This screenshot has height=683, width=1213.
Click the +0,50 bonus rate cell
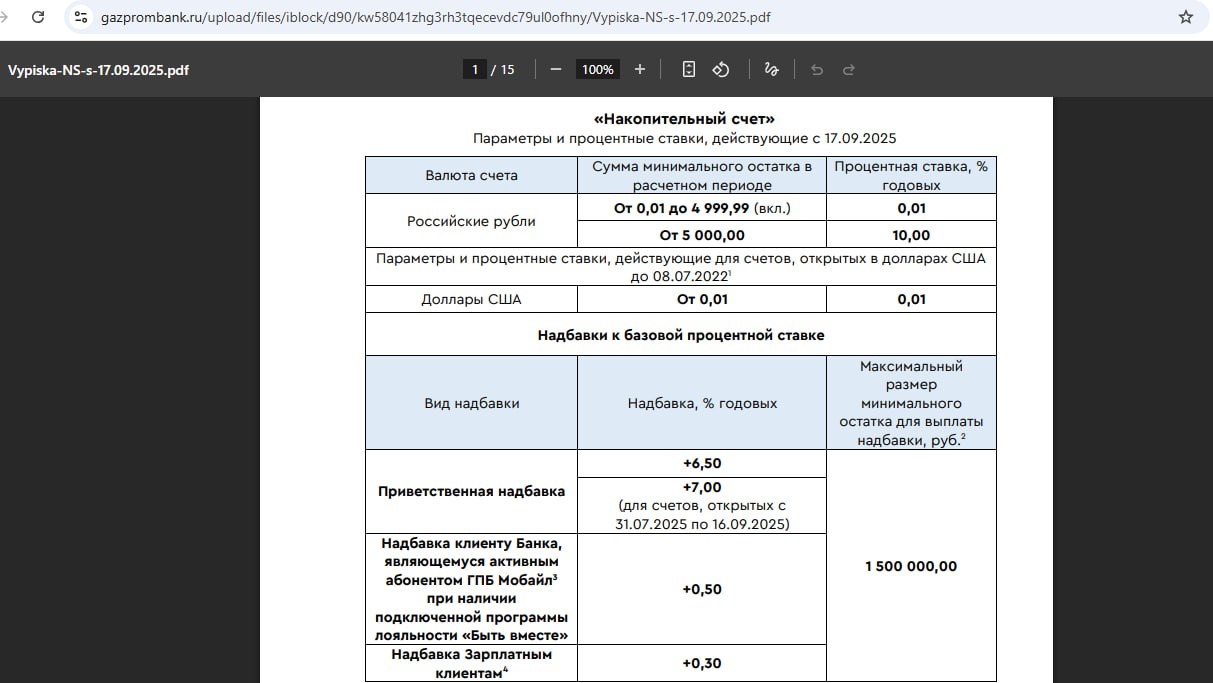(702, 589)
